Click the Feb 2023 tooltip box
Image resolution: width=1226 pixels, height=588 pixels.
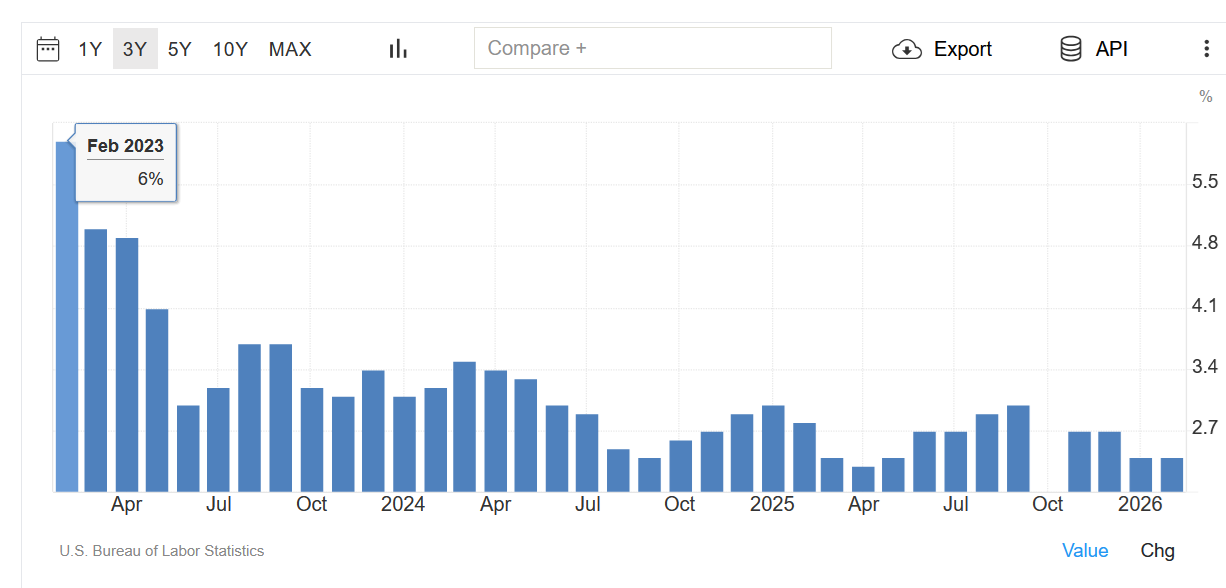pyautogui.click(x=125, y=162)
